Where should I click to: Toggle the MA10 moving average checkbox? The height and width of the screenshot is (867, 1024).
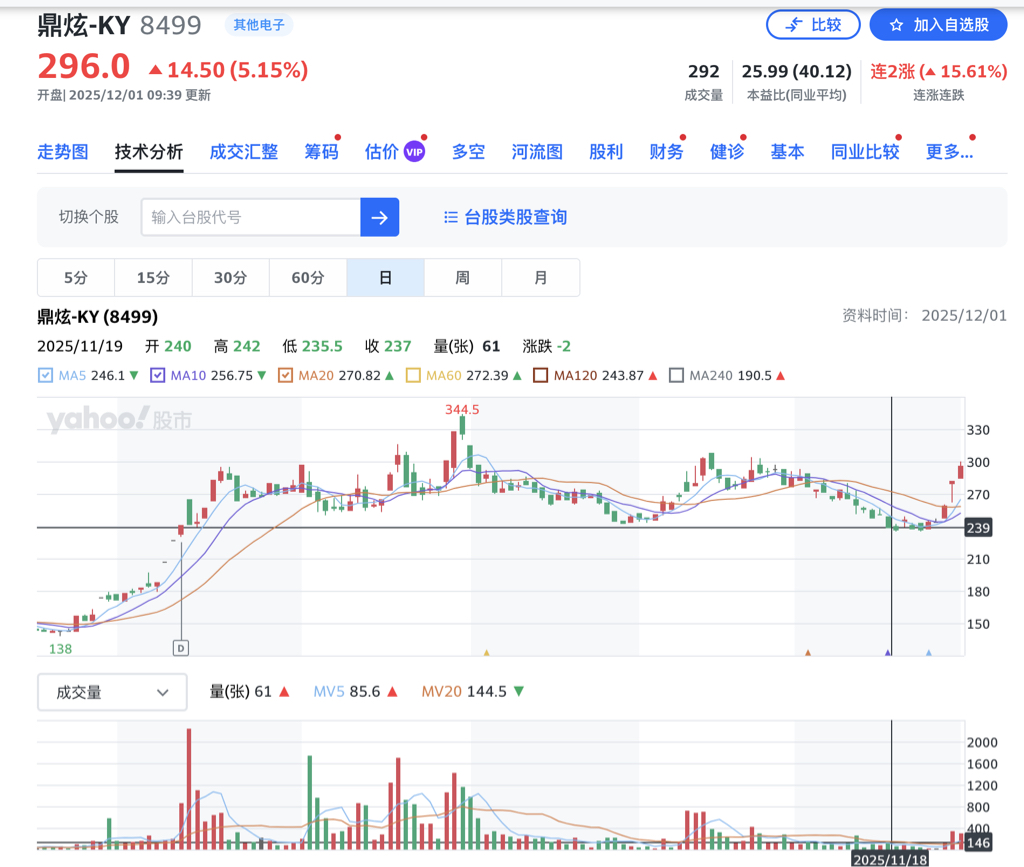click(x=157, y=376)
